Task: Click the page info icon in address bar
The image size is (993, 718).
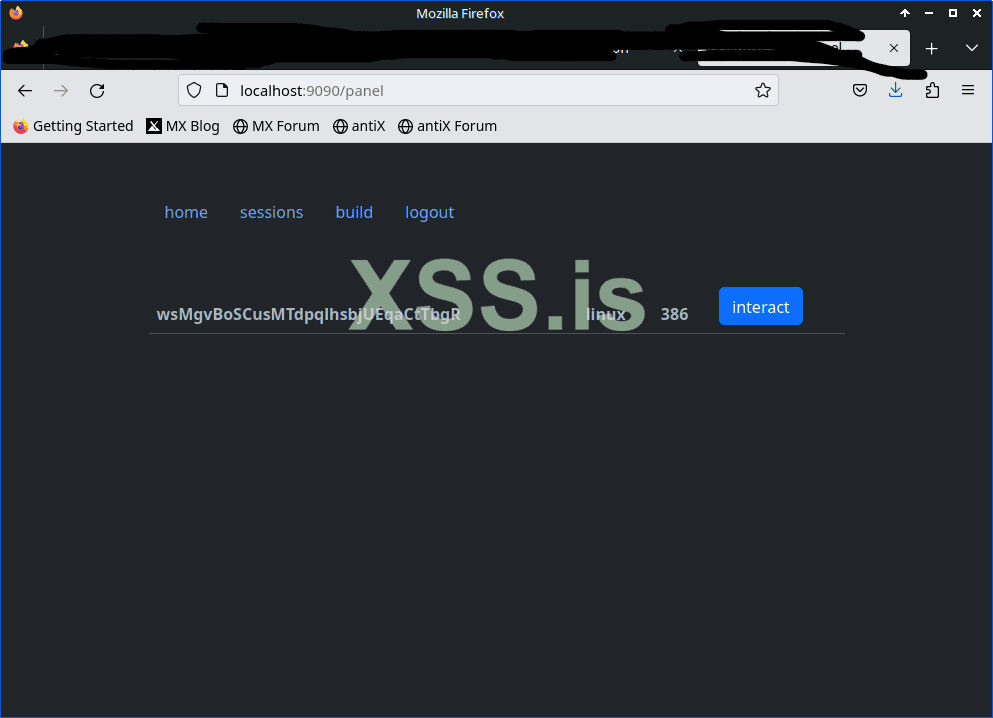Action: [222, 91]
